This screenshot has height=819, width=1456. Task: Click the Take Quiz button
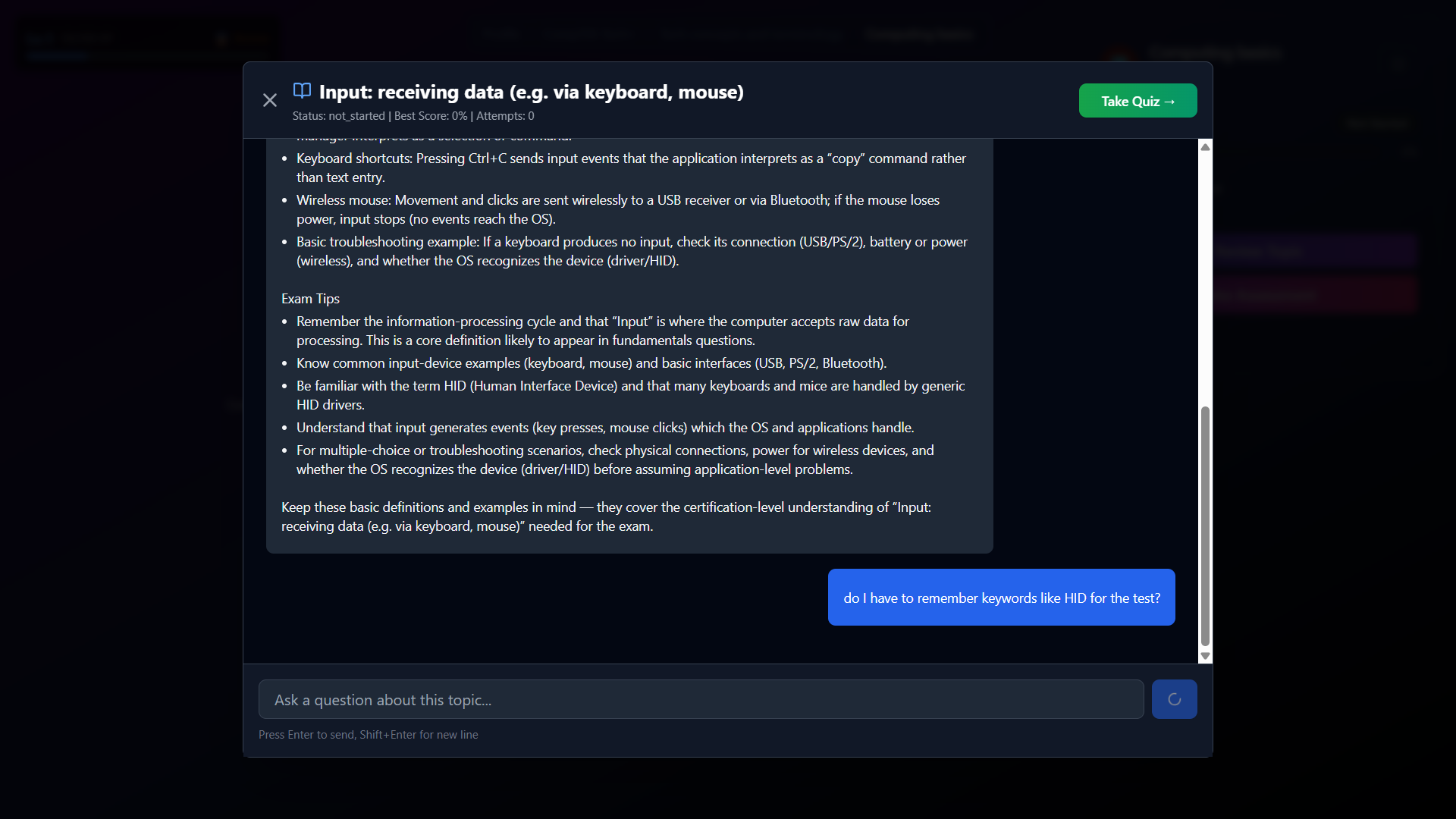click(1137, 101)
